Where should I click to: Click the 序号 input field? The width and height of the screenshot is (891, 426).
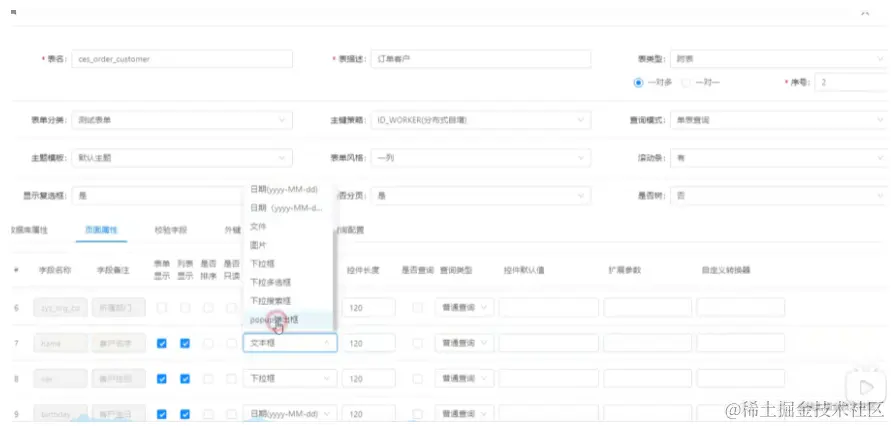click(851, 82)
